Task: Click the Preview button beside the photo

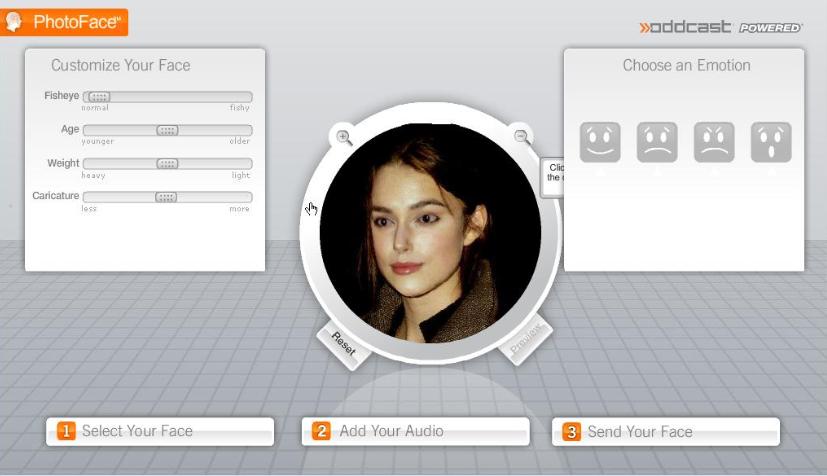Action: coord(525,339)
